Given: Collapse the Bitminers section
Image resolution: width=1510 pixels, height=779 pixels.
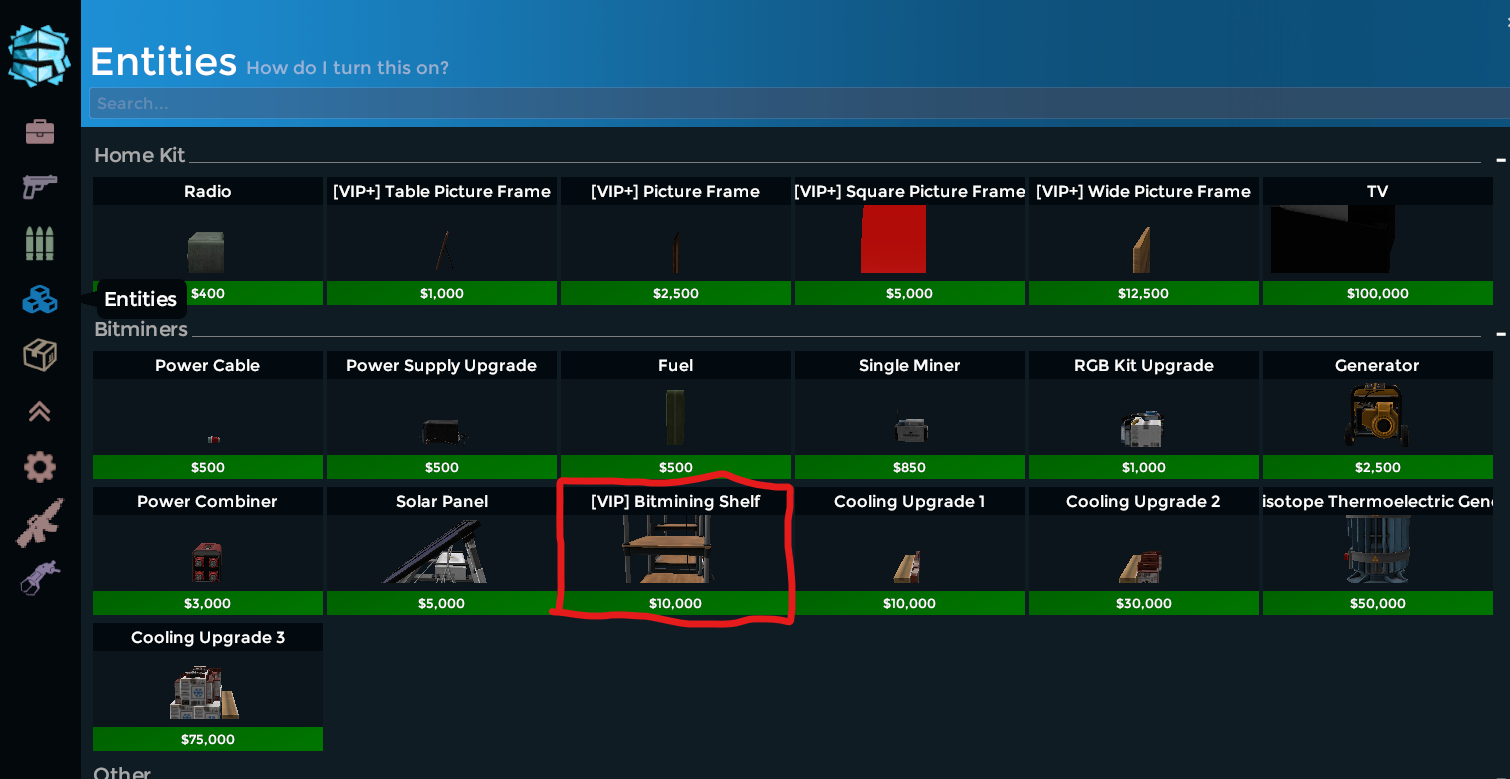Looking at the screenshot, I should 1500,334.
